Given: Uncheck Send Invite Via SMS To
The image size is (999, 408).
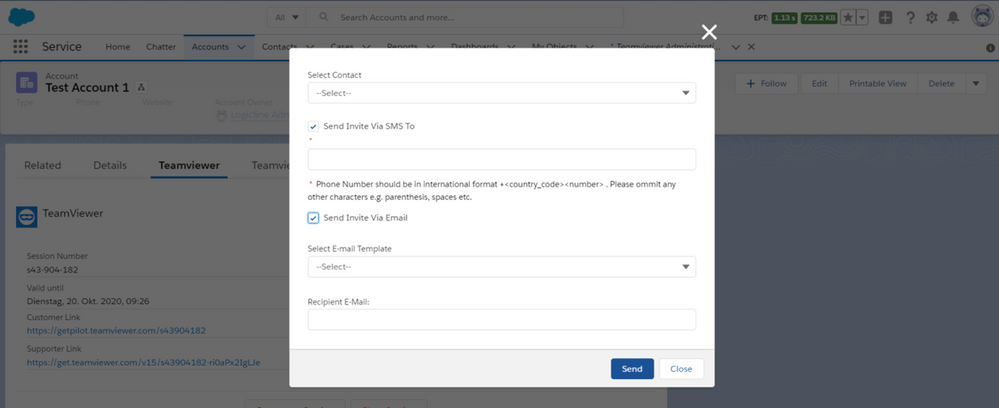Looking at the screenshot, I should pyautogui.click(x=313, y=126).
